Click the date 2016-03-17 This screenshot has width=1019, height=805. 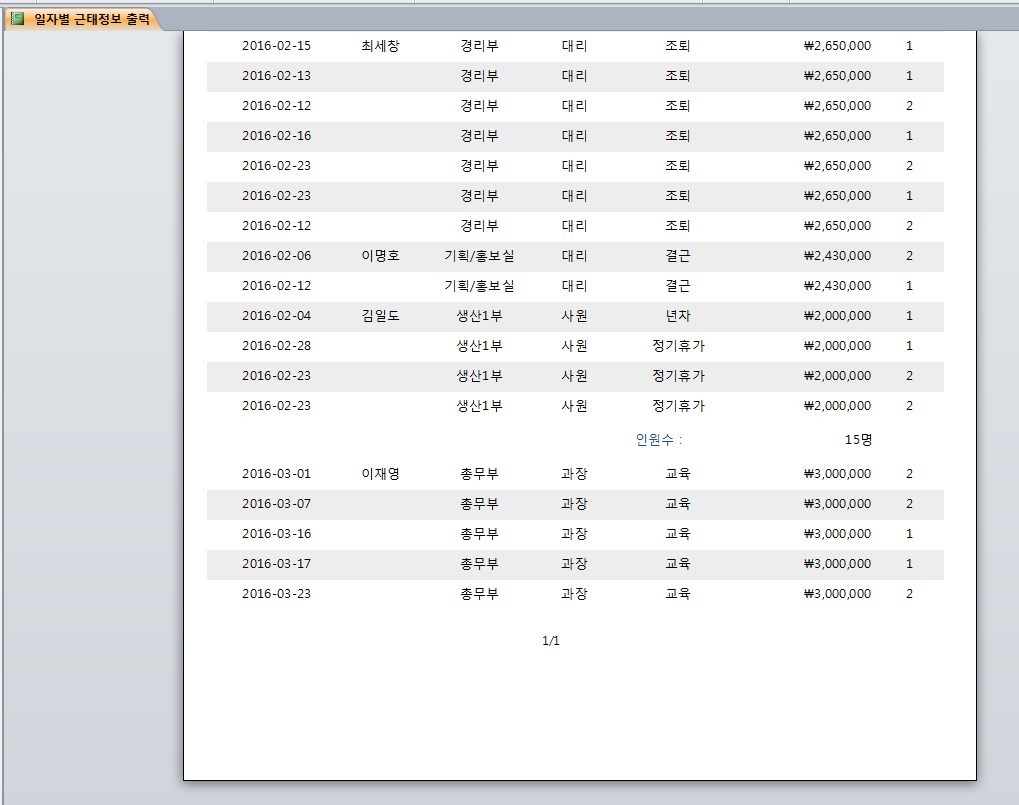tap(276, 563)
